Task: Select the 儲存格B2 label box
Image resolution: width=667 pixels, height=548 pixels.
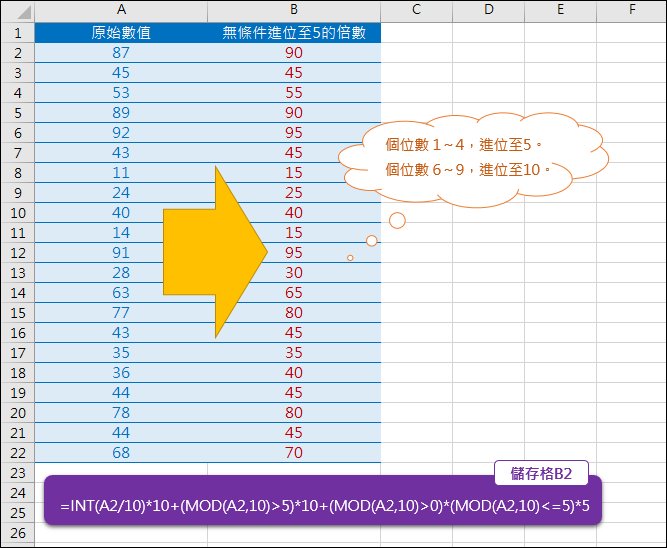Action: coord(542,473)
